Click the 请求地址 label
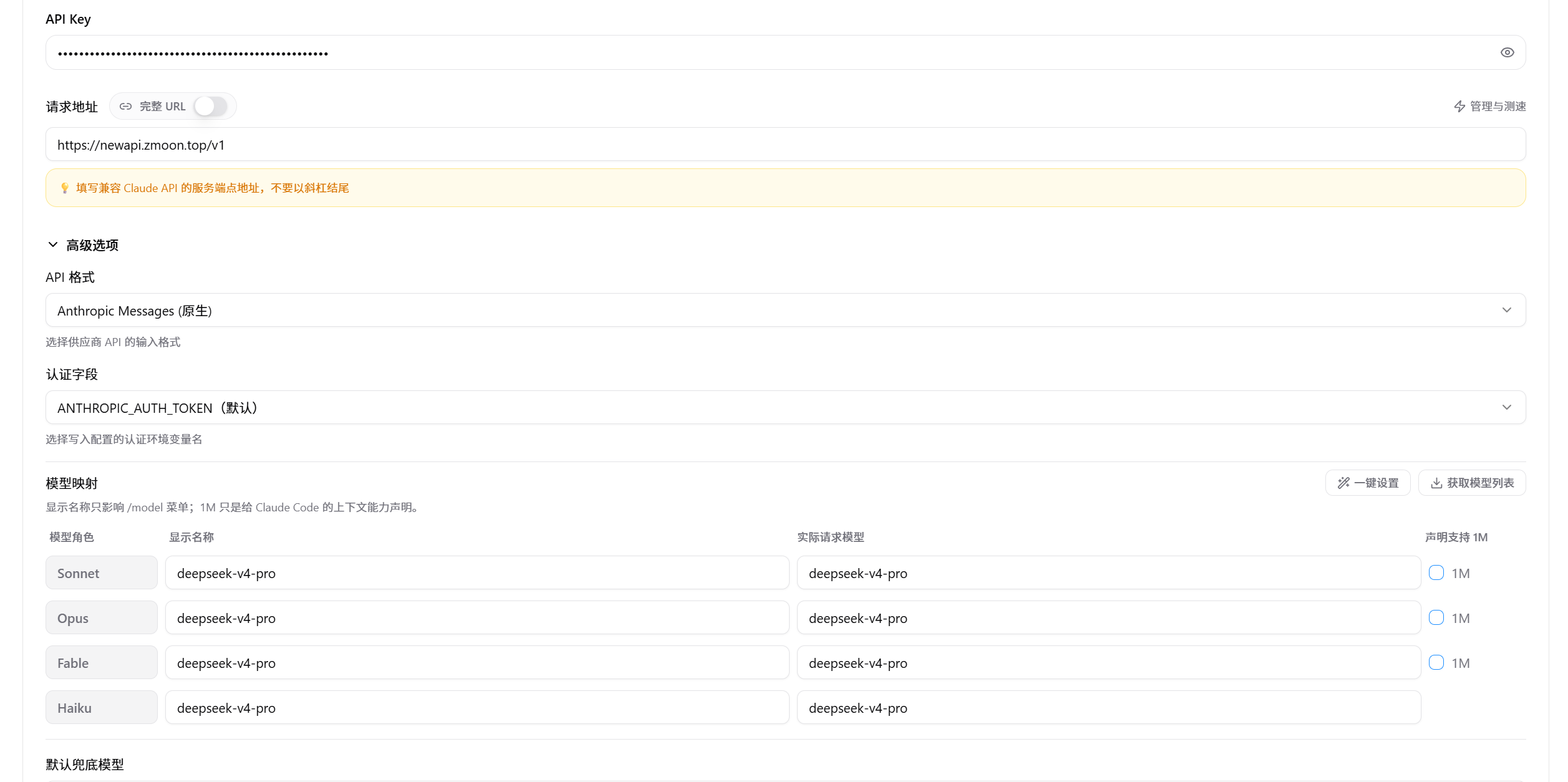1568x782 pixels. 72,107
